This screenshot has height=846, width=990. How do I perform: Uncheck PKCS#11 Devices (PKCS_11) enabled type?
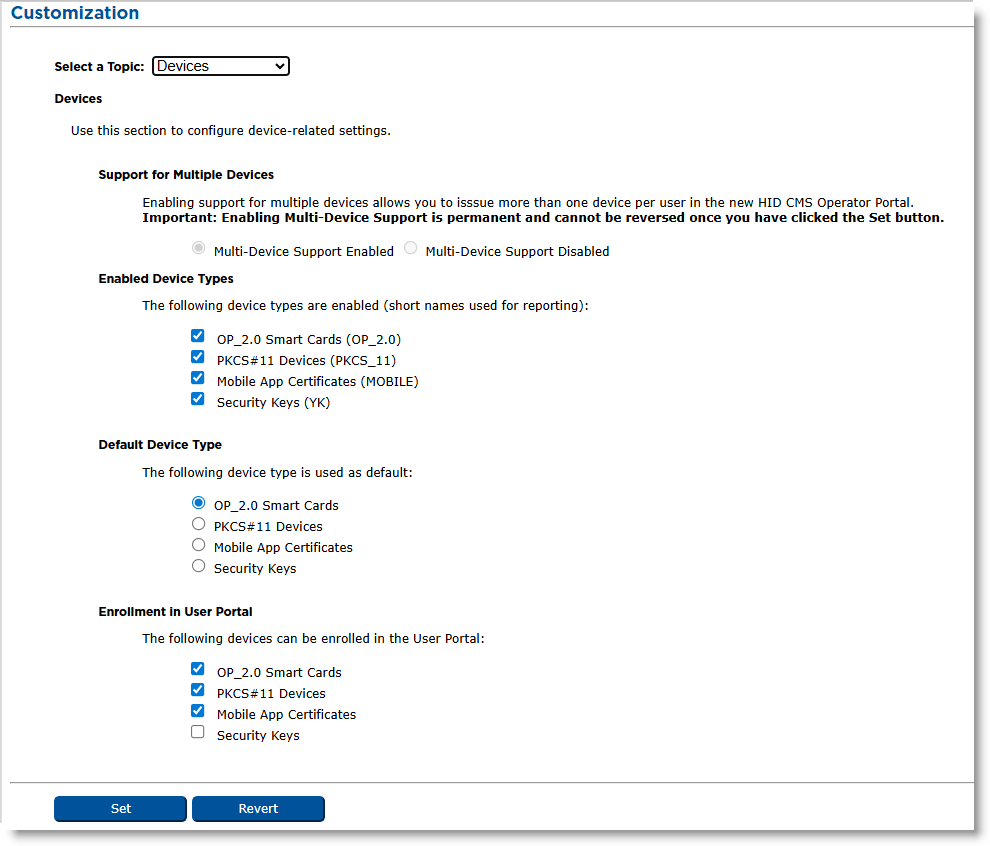point(198,357)
